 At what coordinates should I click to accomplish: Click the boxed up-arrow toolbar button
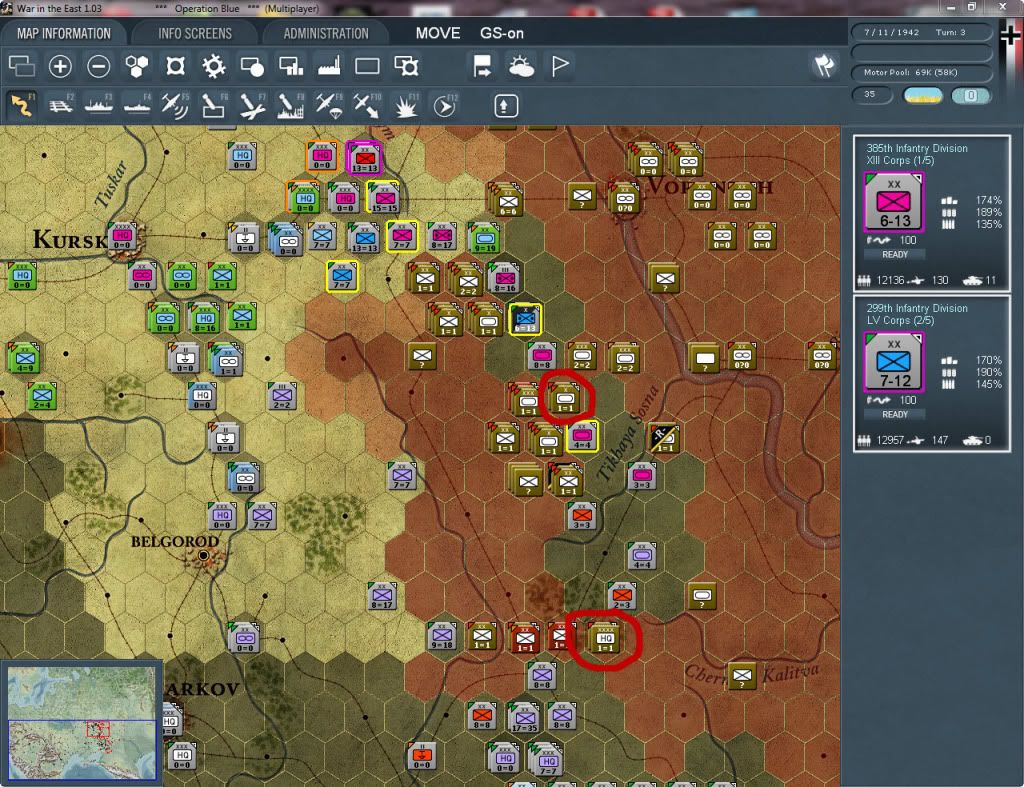pos(505,106)
